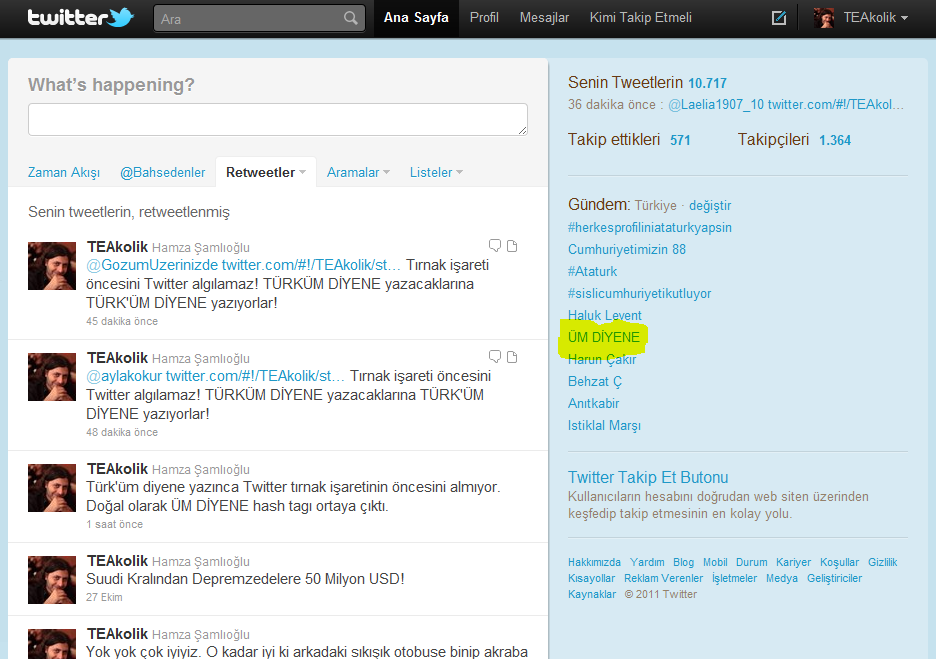This screenshot has width=936, height=659.
Task: Expand the Retweetler tab dropdown
Action: click(303, 173)
